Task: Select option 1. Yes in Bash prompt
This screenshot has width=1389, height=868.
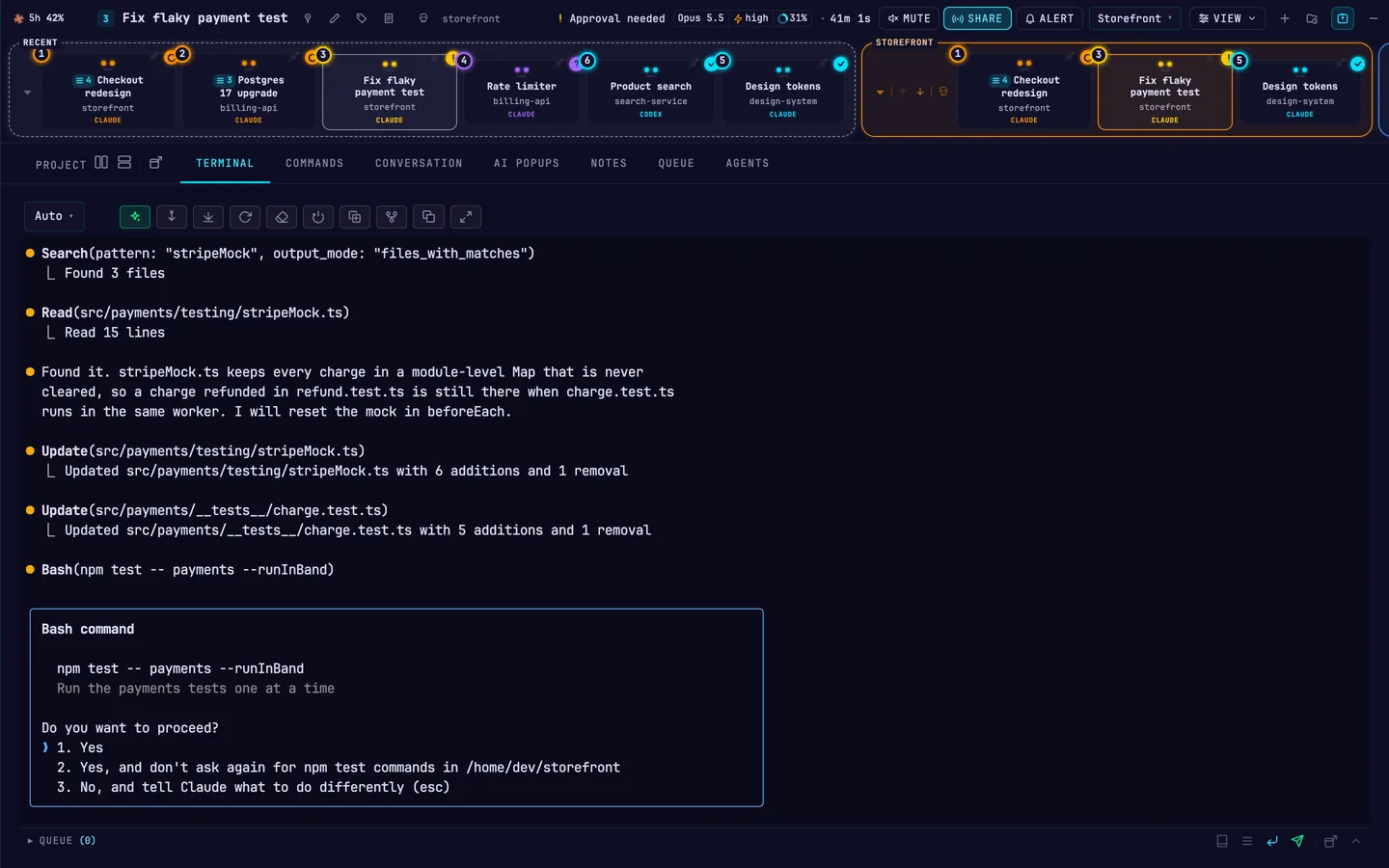Action: (x=80, y=747)
